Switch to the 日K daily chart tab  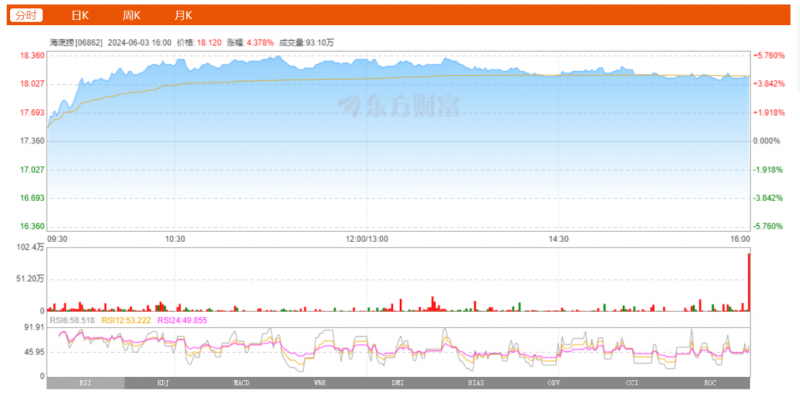[80, 15]
